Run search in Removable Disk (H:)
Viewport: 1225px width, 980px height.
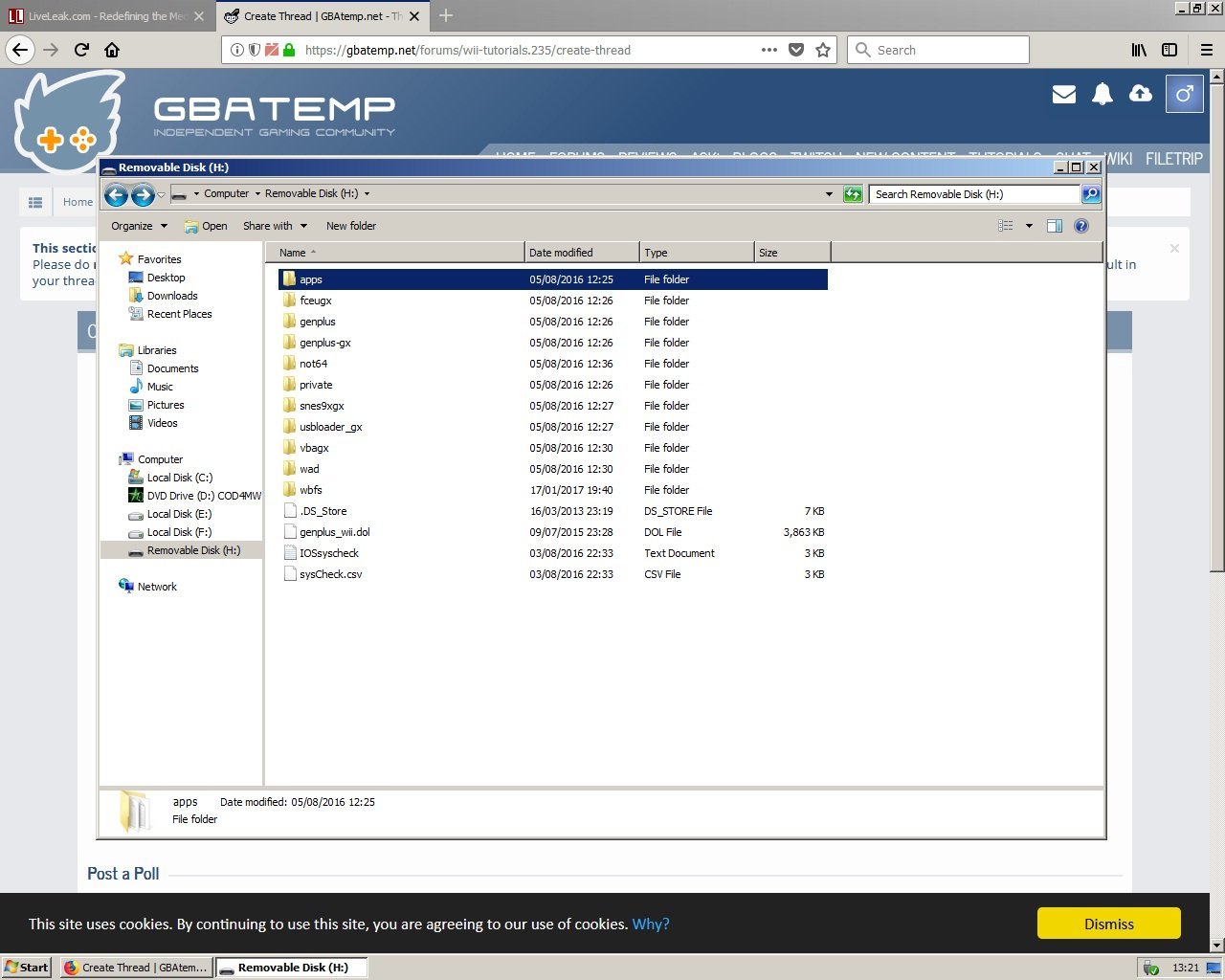point(1090,194)
